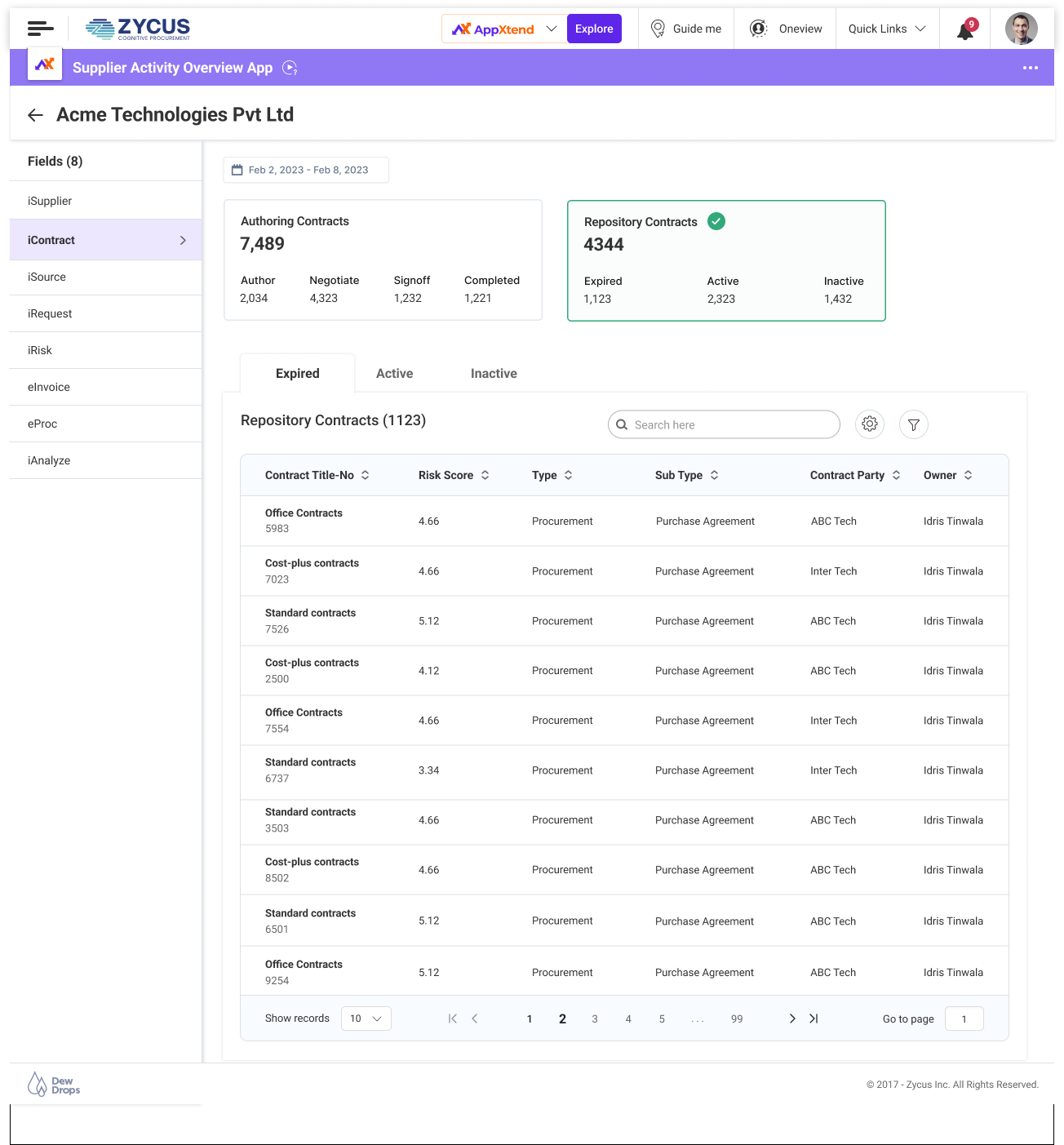
Task: Click the filter funnel icon
Action: pos(914,424)
